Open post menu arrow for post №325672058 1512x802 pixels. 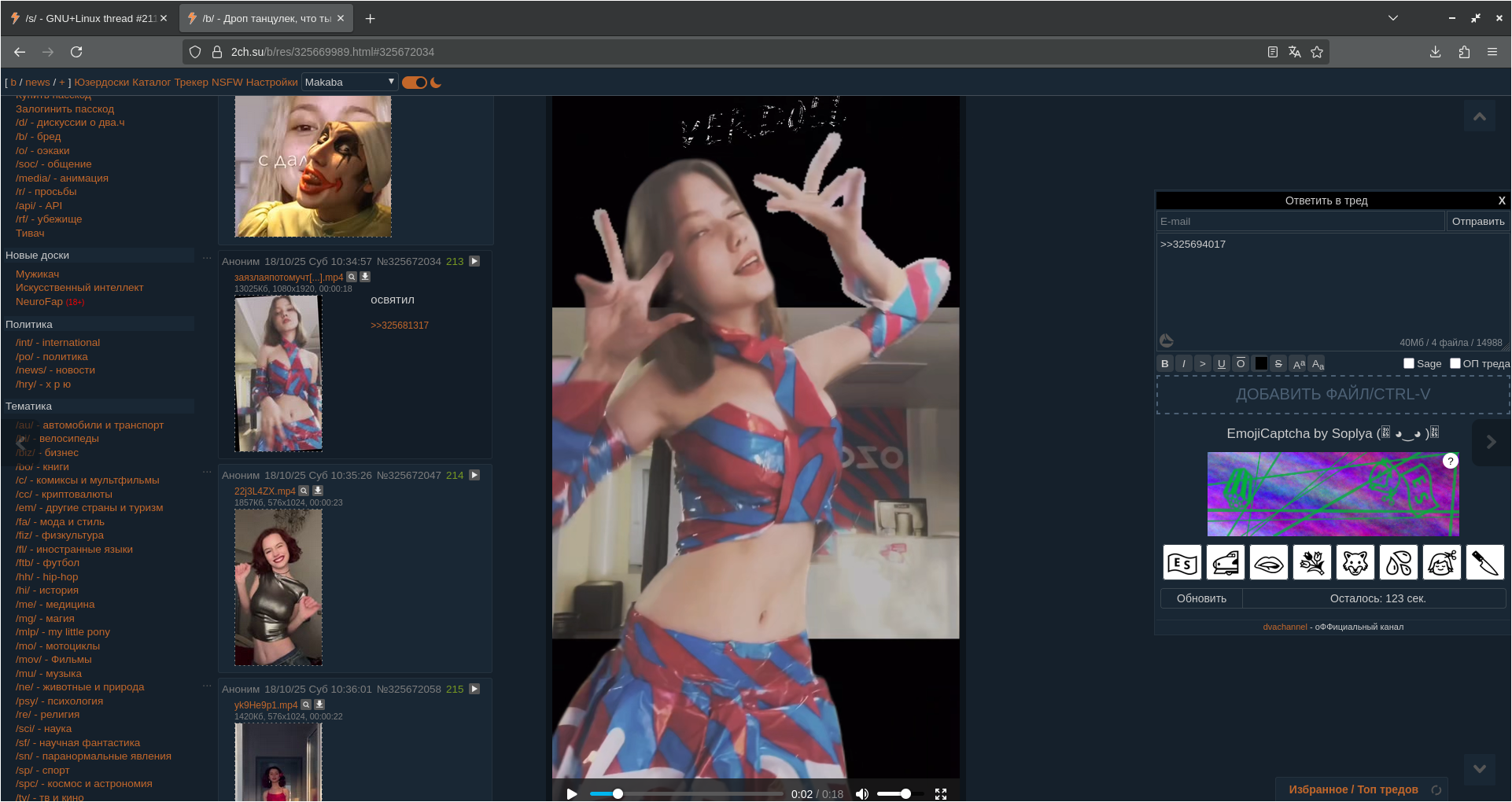474,689
